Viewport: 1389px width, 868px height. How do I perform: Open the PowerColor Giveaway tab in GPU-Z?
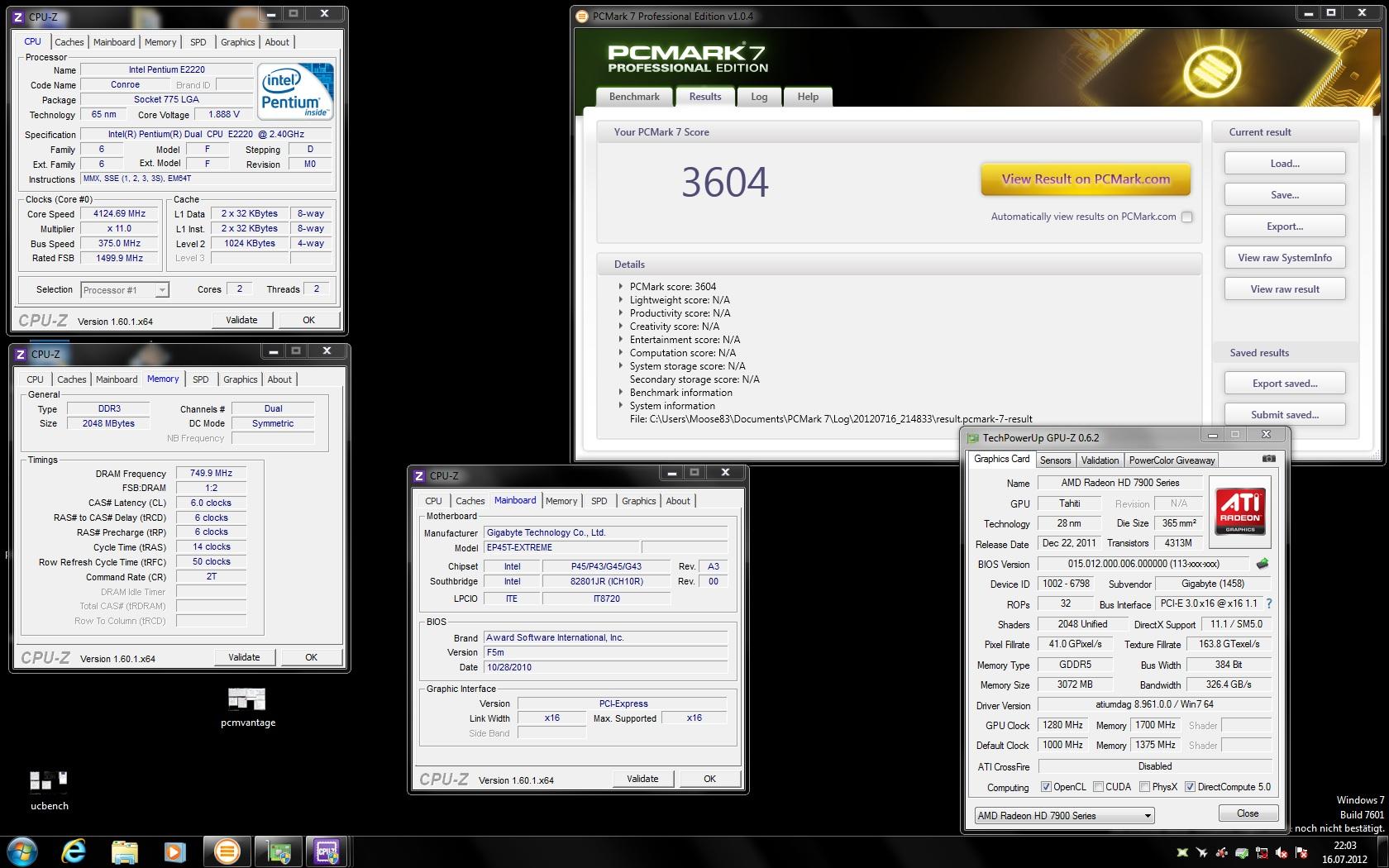click(x=1172, y=460)
